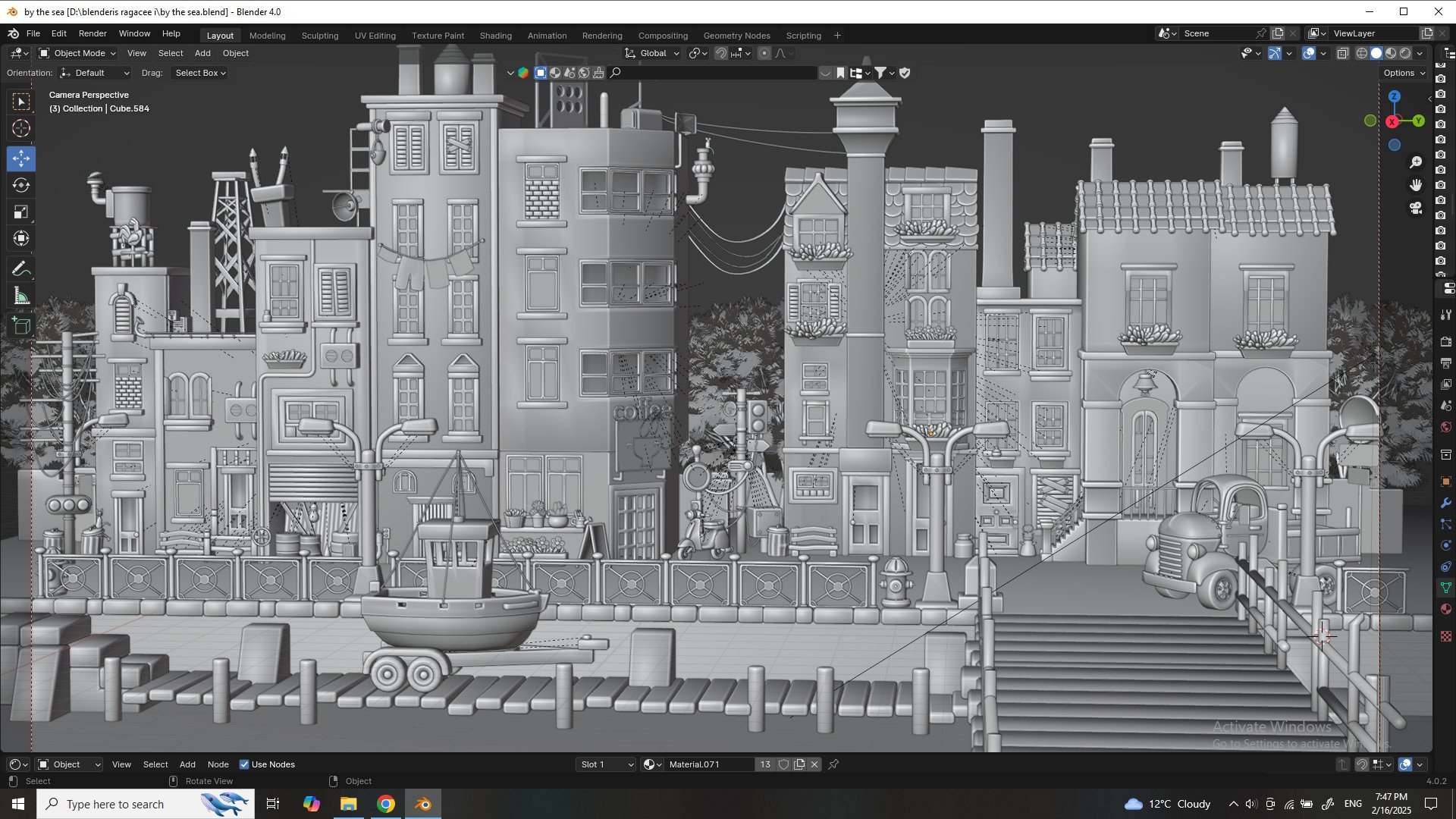Image resolution: width=1456 pixels, height=819 pixels.
Task: Click the viewport zoom magnifier icon
Action: (1415, 162)
